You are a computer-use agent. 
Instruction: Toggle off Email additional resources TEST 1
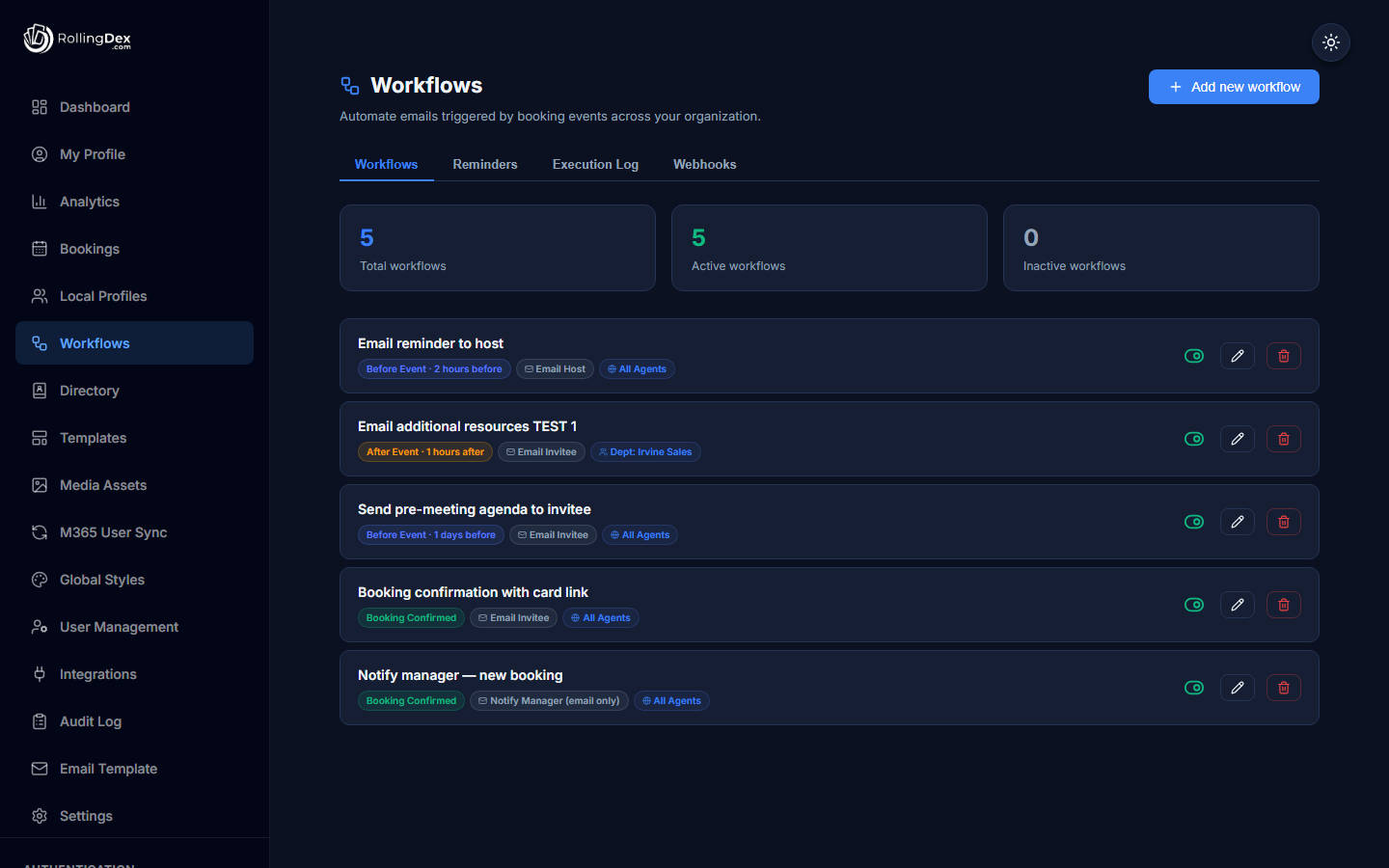coord(1194,439)
